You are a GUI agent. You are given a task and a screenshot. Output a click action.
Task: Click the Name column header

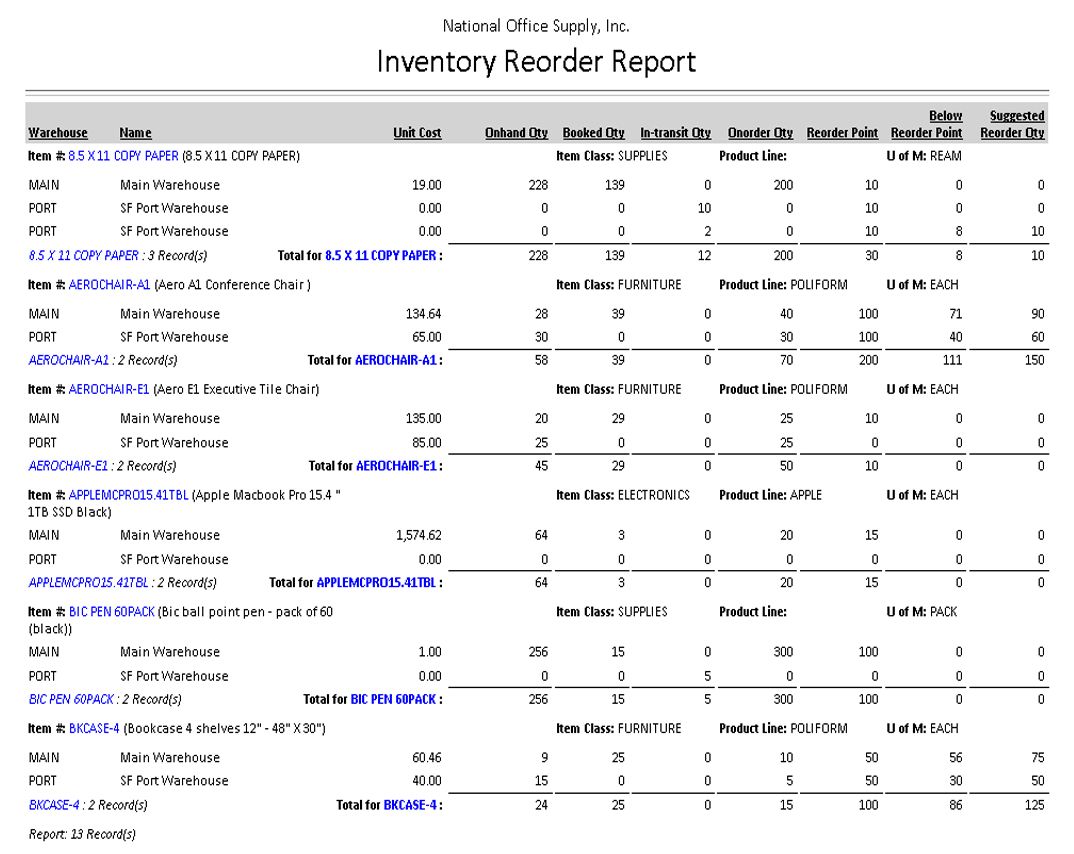(135, 133)
